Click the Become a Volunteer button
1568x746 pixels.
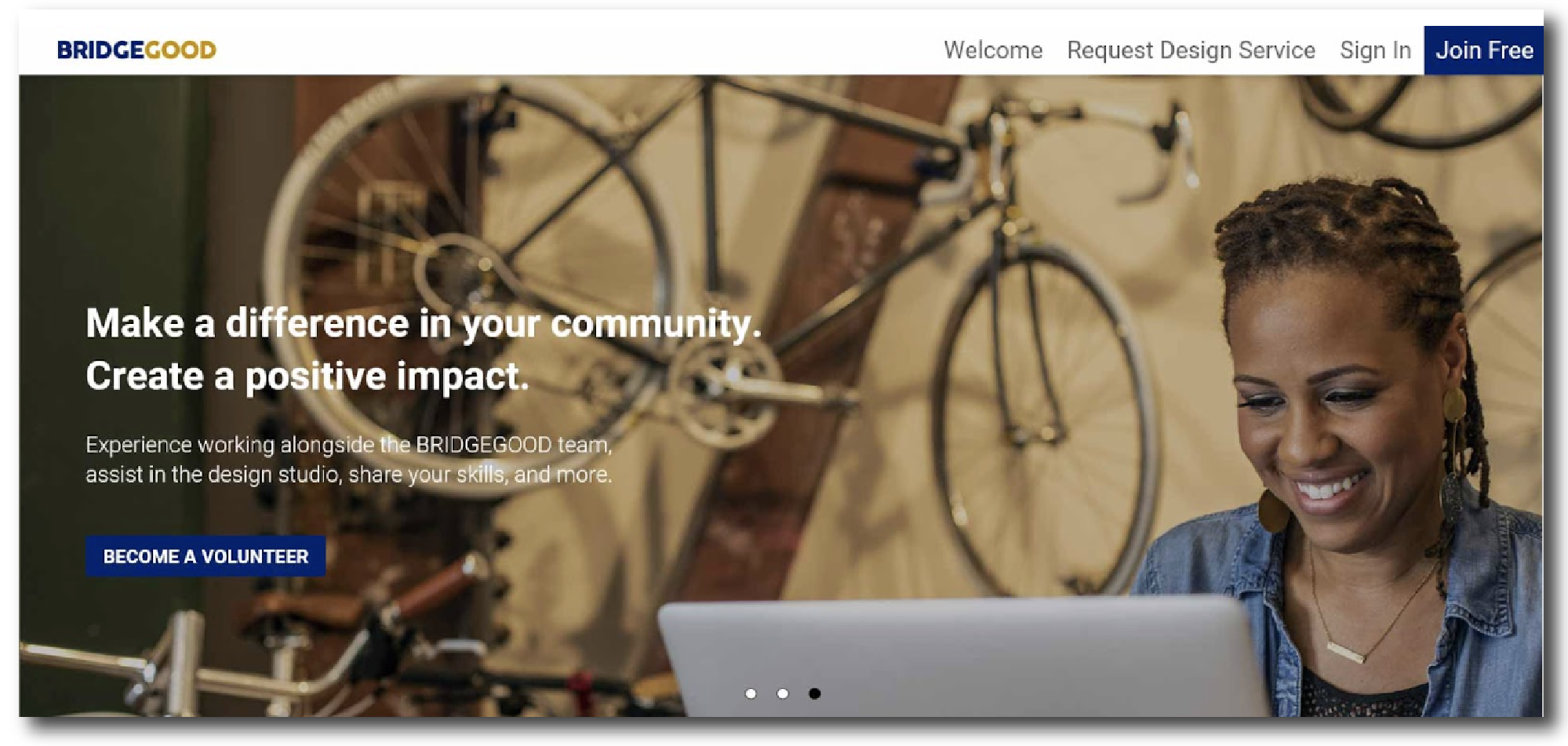tap(206, 556)
